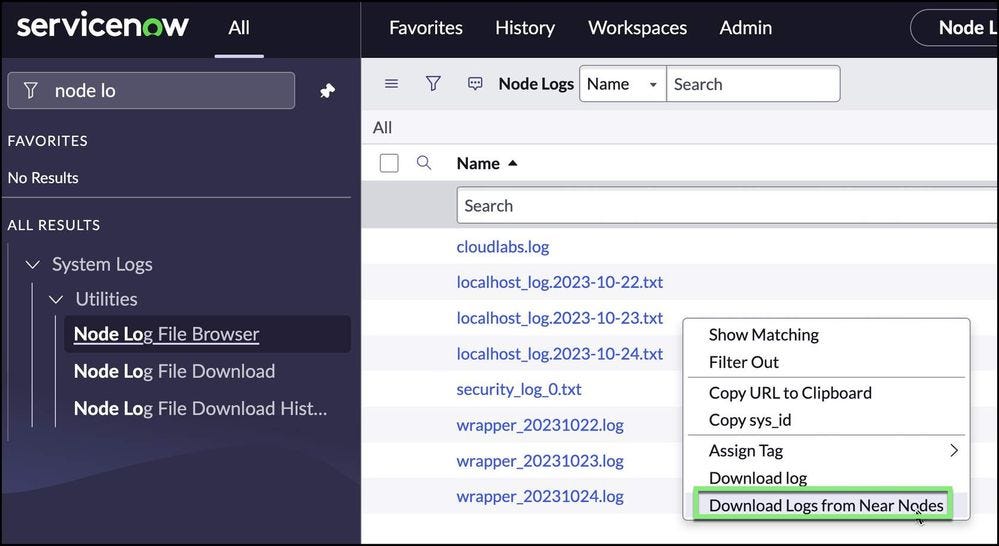Viewport: 999px width, 546px height.
Task: Click the ALL RESULTS section heading
Action: (x=54, y=225)
